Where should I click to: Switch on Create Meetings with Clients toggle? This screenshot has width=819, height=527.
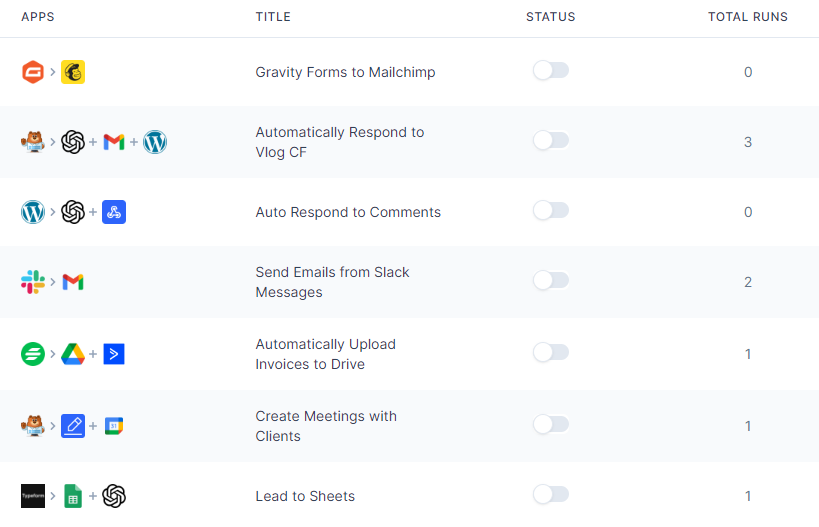[x=551, y=425]
